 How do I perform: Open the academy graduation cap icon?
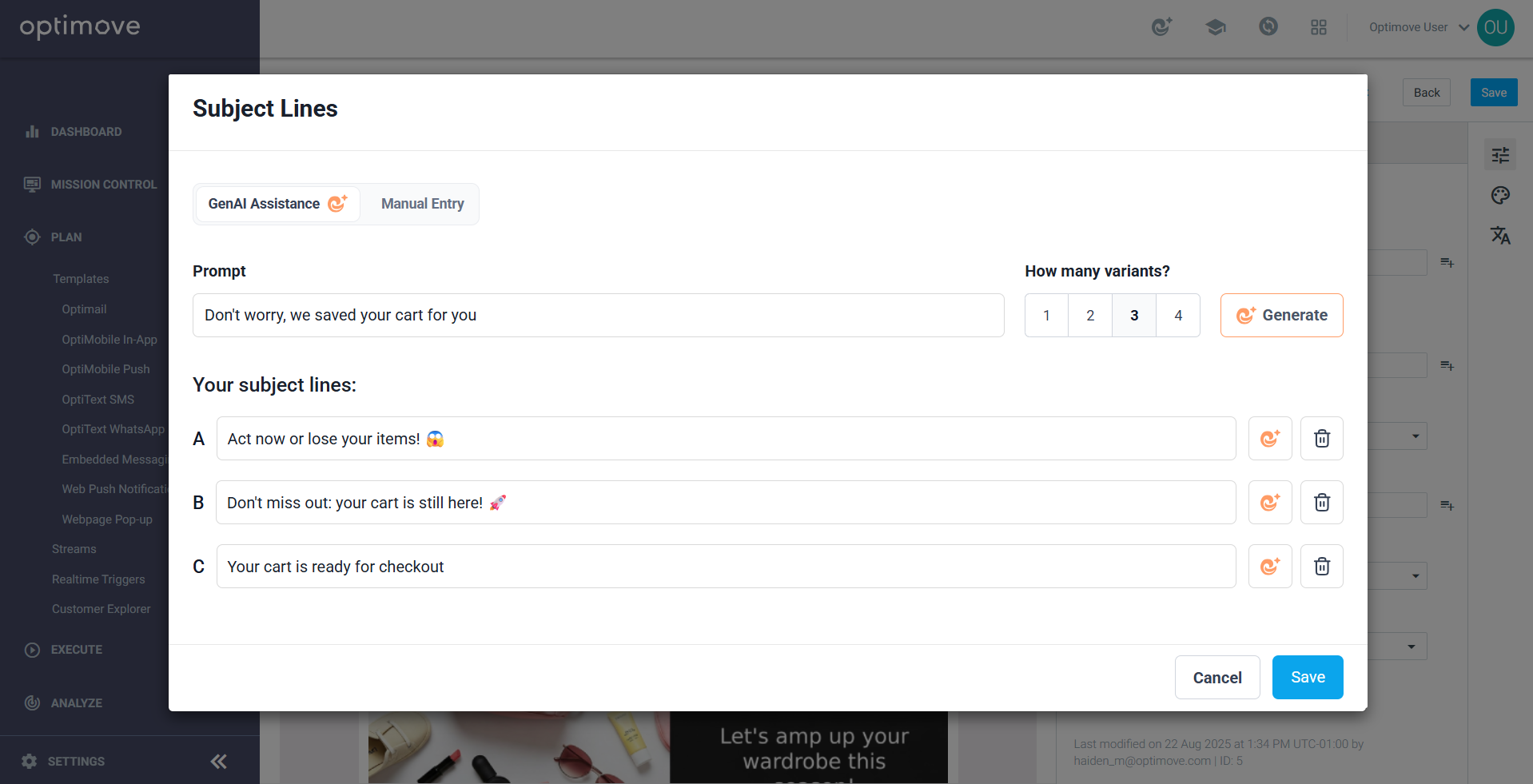(1215, 27)
